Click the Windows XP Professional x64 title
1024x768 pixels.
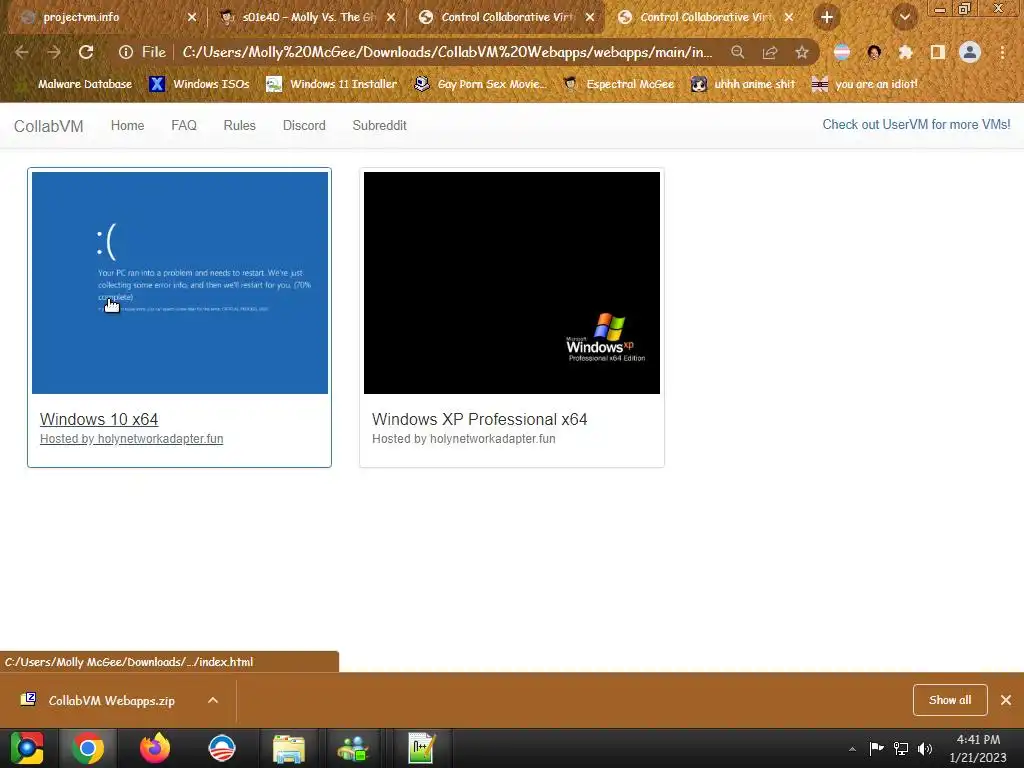click(x=479, y=419)
